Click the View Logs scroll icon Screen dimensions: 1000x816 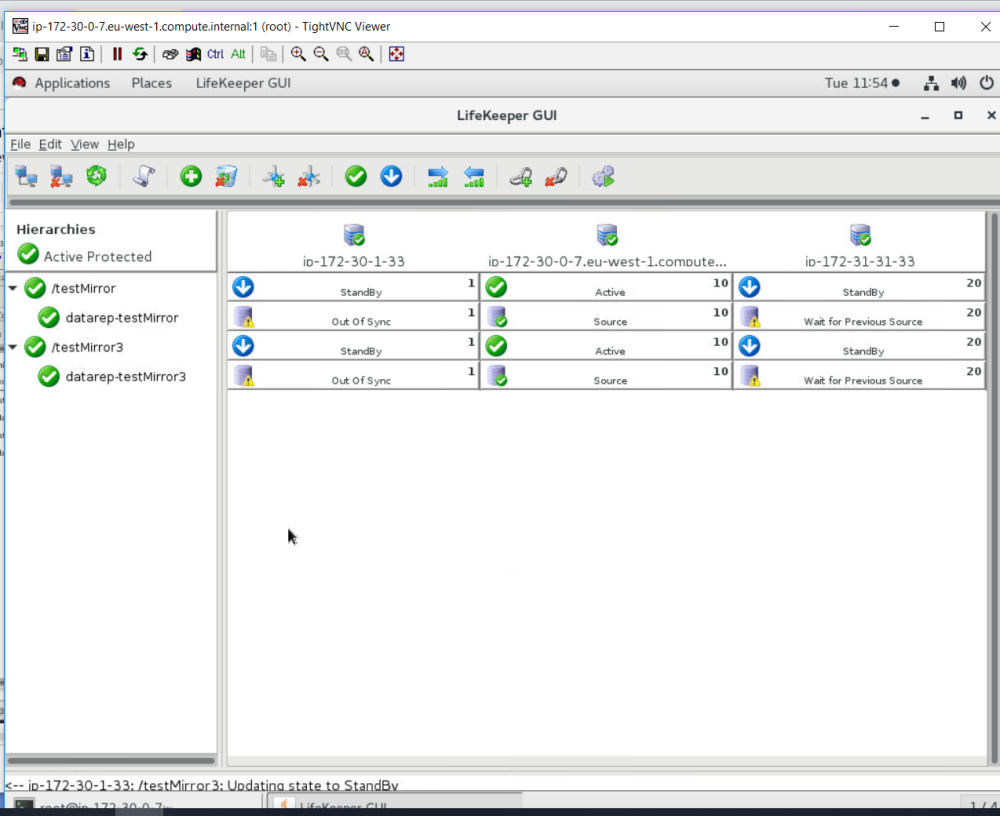pos(144,177)
